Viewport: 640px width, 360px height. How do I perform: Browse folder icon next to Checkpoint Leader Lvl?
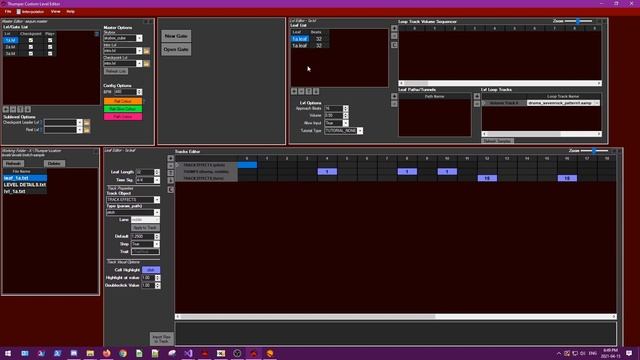coord(87,122)
